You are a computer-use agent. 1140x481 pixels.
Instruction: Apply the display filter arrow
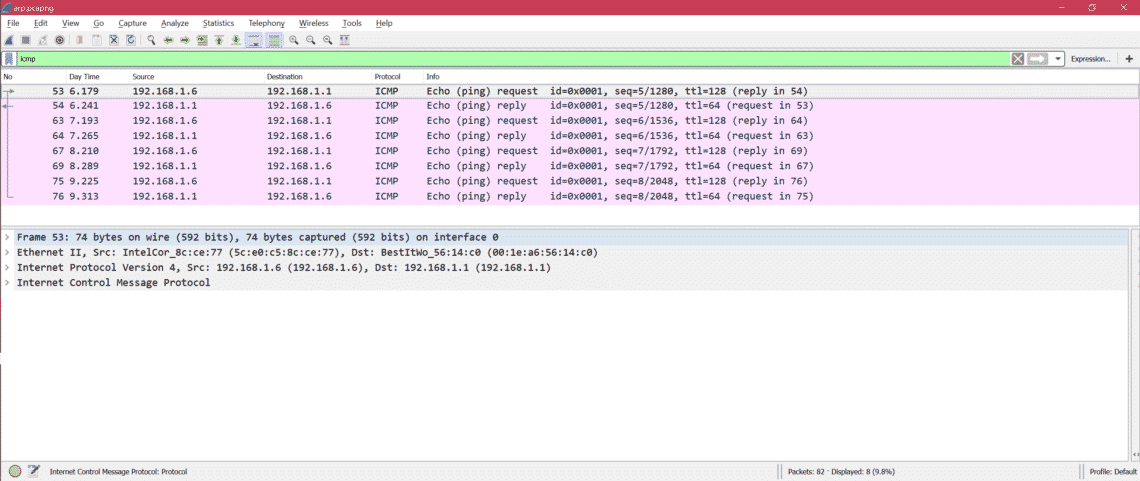[x=1037, y=59]
